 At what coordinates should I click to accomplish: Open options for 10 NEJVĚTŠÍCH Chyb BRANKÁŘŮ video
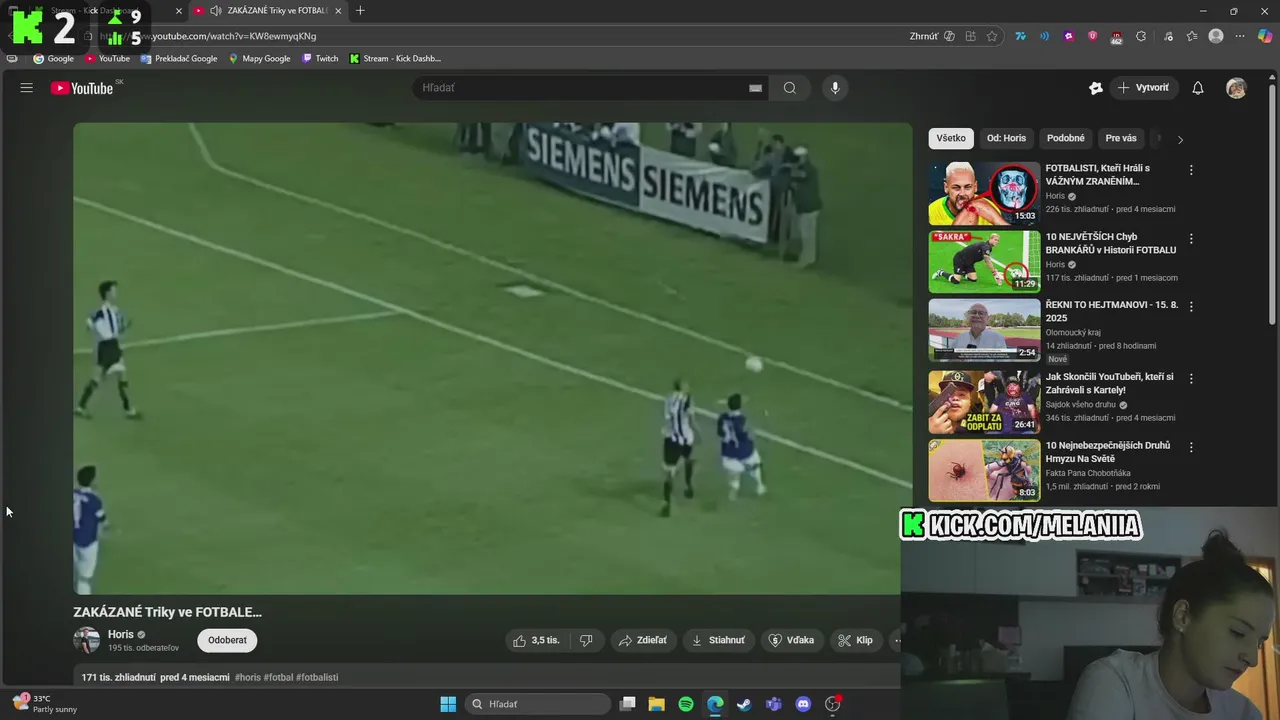[1191, 239]
